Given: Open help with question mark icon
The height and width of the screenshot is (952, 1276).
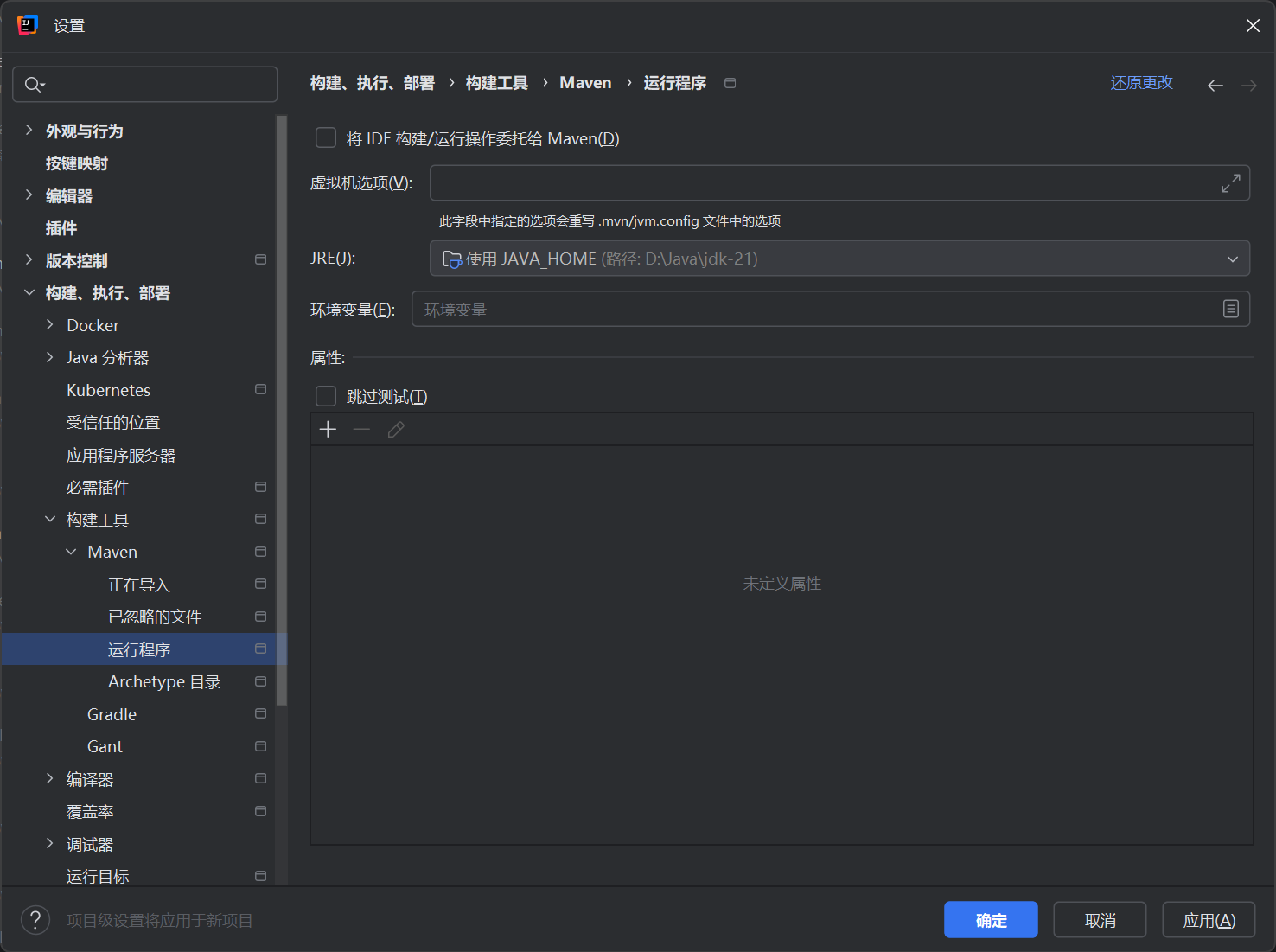Looking at the screenshot, I should point(35,920).
